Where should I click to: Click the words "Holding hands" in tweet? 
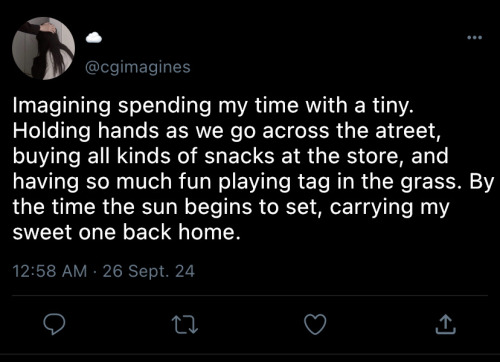(86, 130)
